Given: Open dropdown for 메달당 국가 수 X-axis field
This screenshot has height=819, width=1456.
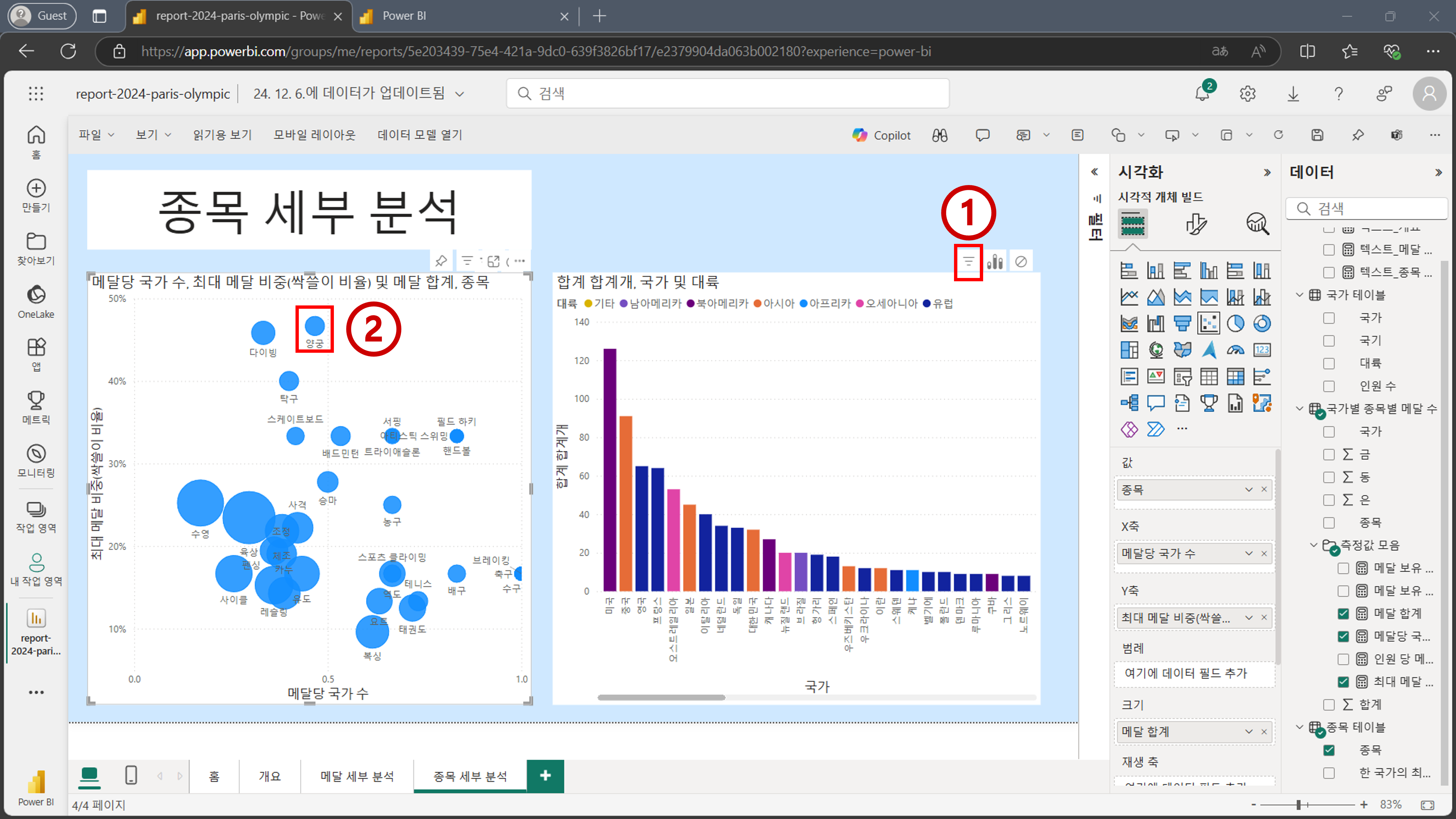Looking at the screenshot, I should [x=1249, y=553].
